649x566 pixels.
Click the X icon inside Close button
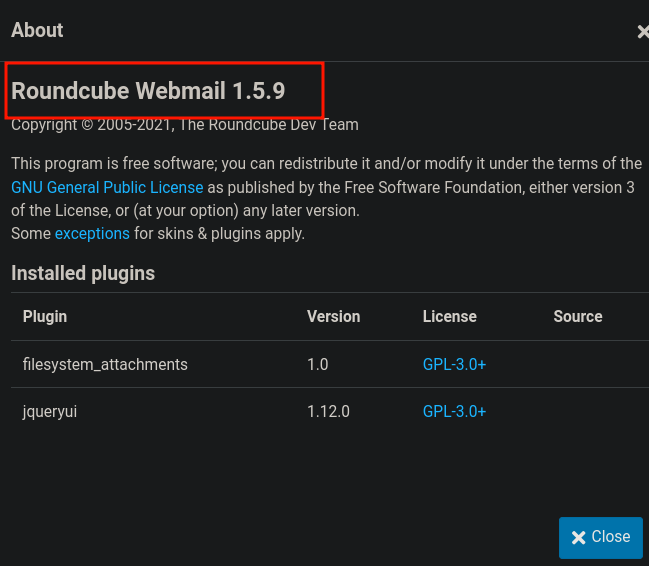tap(578, 537)
